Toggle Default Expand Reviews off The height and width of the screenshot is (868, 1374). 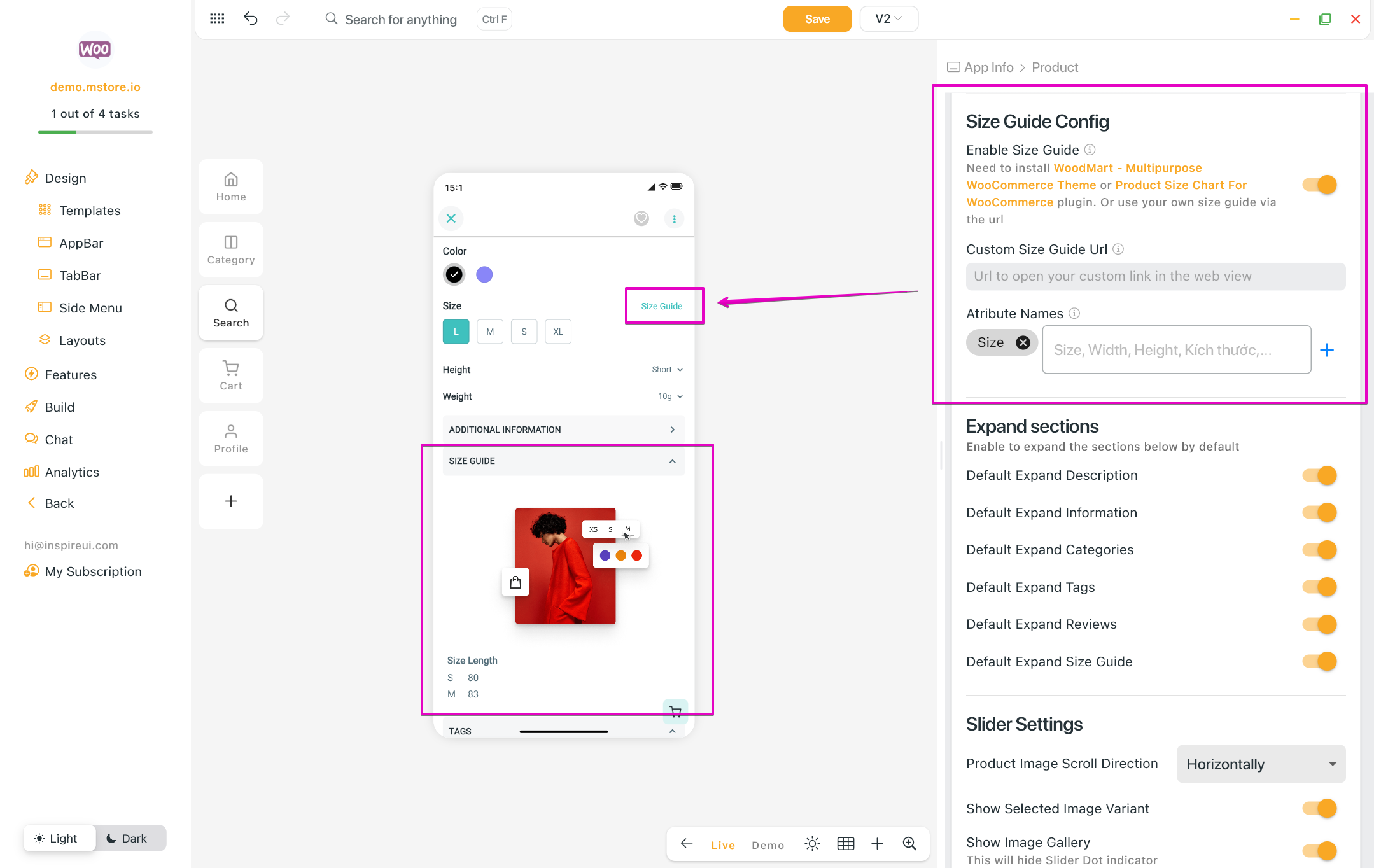click(x=1319, y=624)
